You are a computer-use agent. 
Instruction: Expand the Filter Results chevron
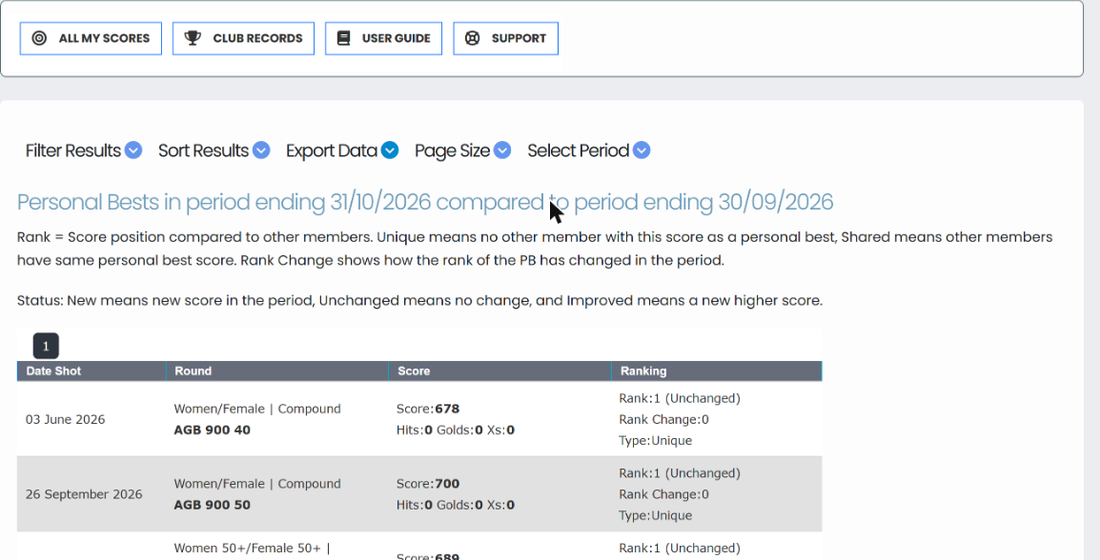point(133,150)
